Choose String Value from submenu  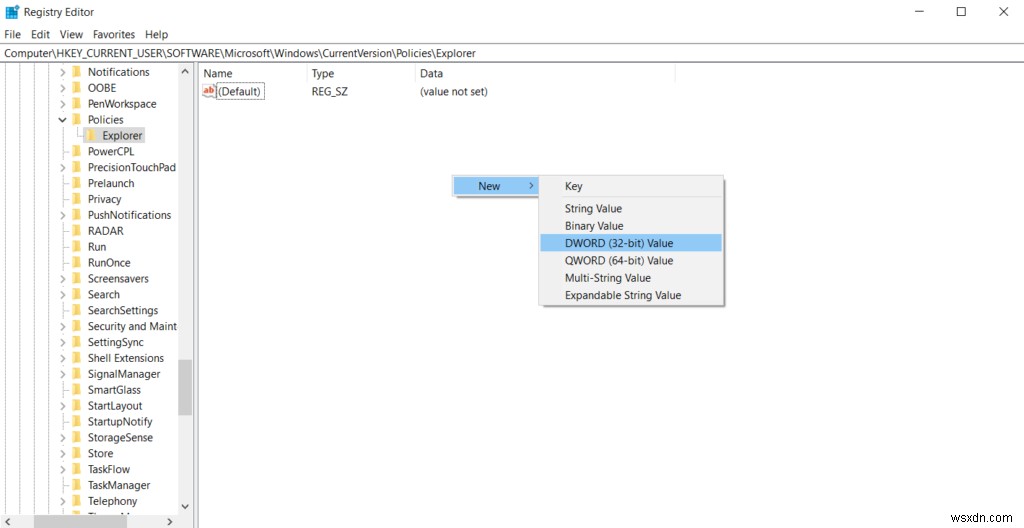click(632, 208)
